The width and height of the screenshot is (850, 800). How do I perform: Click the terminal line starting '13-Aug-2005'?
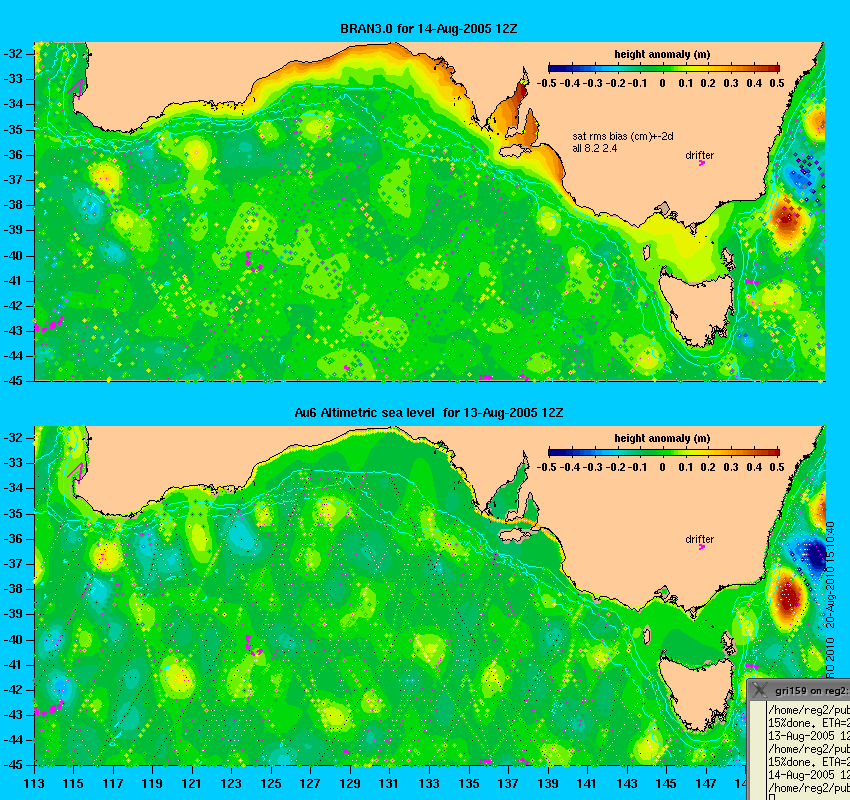[x=808, y=736]
